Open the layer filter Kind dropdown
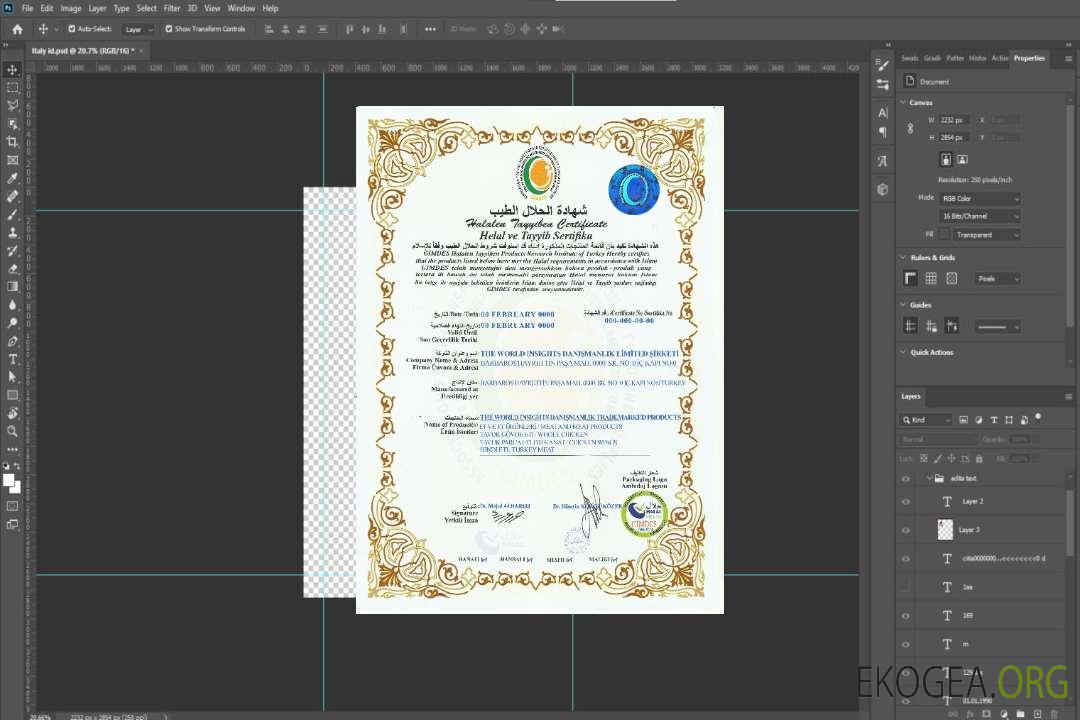 click(926, 420)
